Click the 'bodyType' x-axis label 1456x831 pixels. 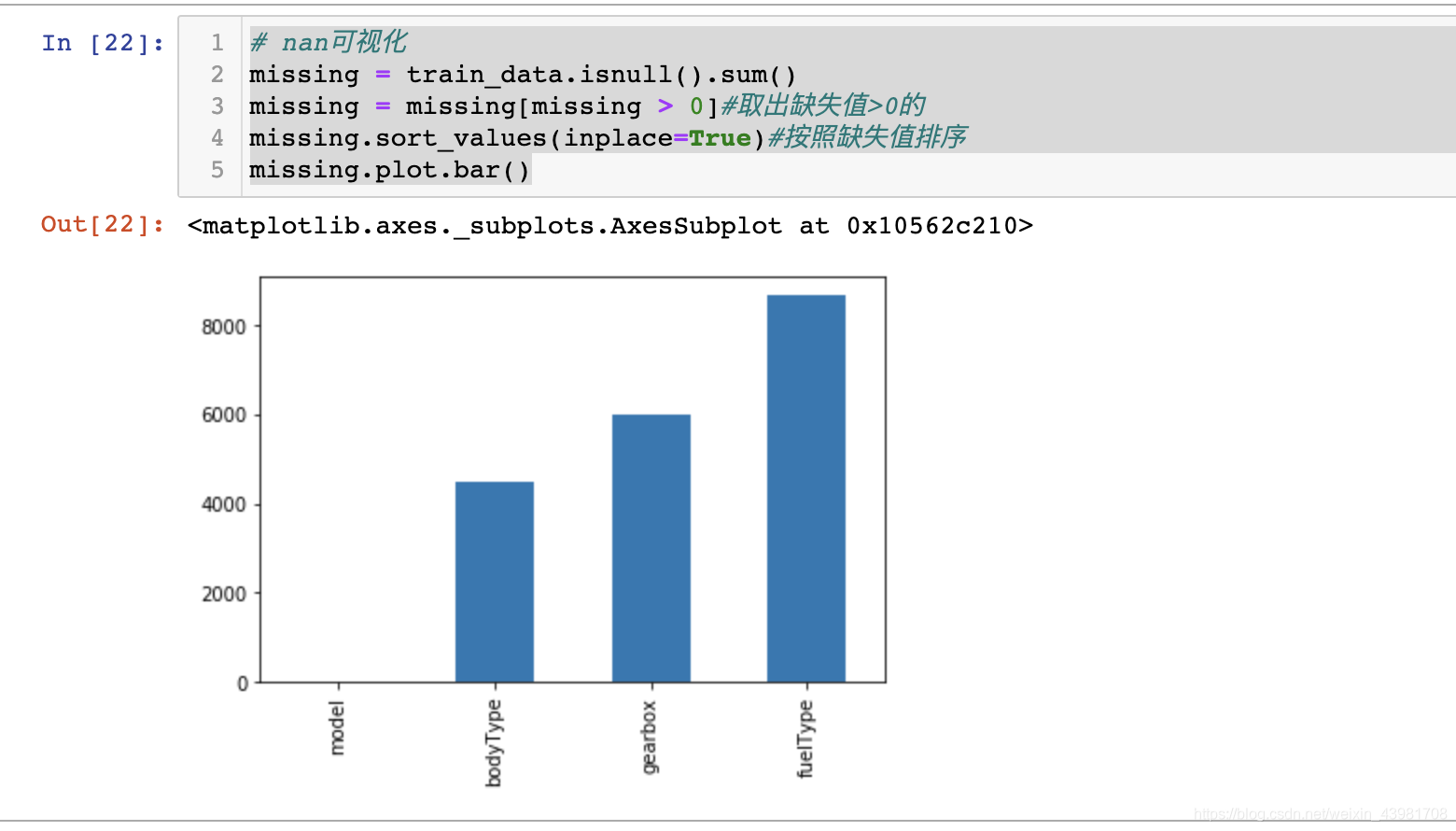[494, 743]
